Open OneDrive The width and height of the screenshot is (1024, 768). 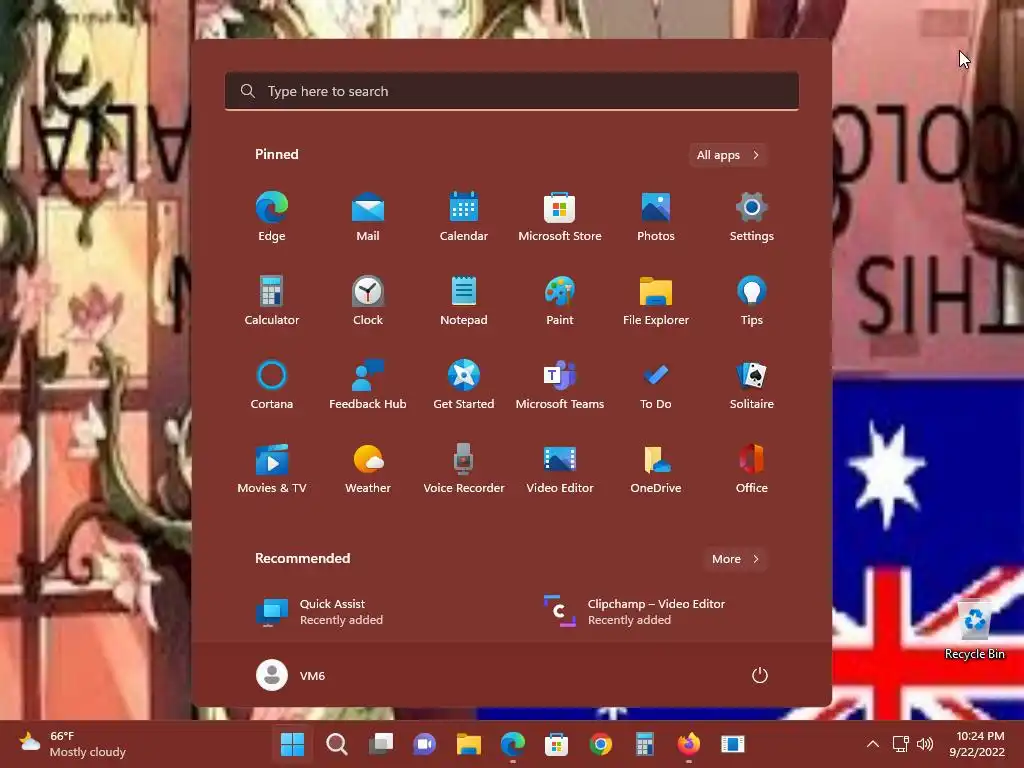pyautogui.click(x=656, y=469)
